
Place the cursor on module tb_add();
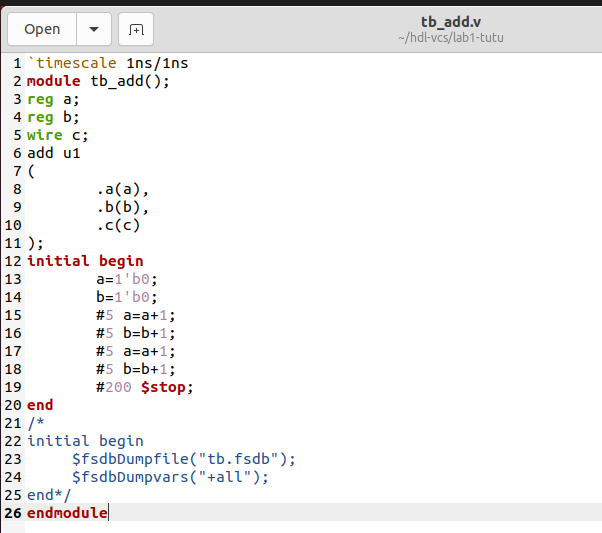pyautogui.click(x=98, y=81)
